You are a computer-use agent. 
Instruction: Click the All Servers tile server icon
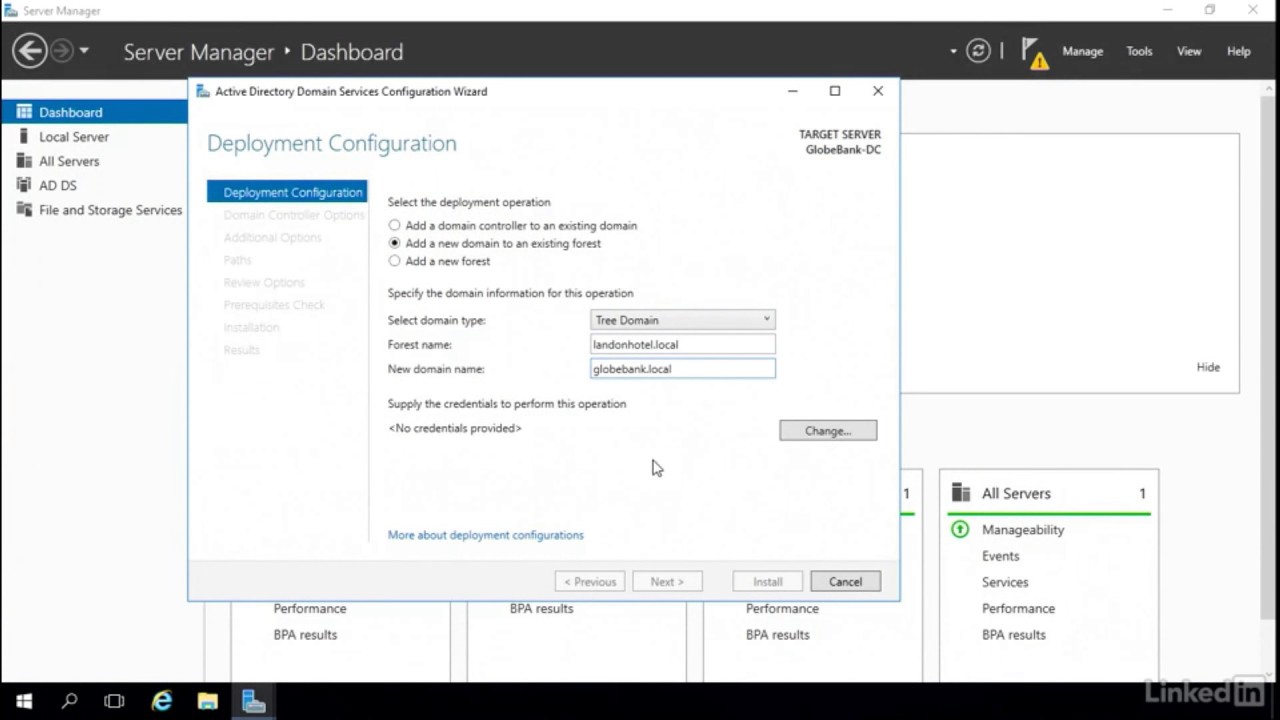[x=961, y=492]
